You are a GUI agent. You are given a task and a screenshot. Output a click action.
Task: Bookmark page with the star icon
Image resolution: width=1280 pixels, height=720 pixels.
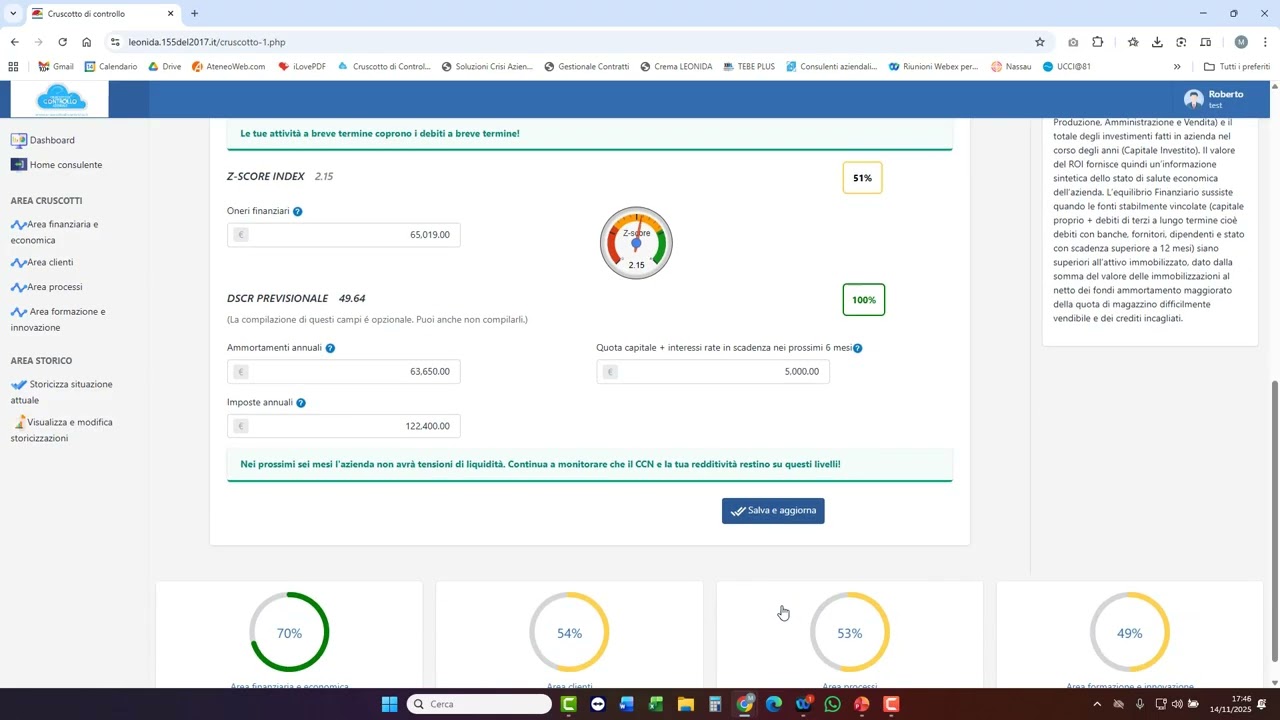tap(1039, 42)
